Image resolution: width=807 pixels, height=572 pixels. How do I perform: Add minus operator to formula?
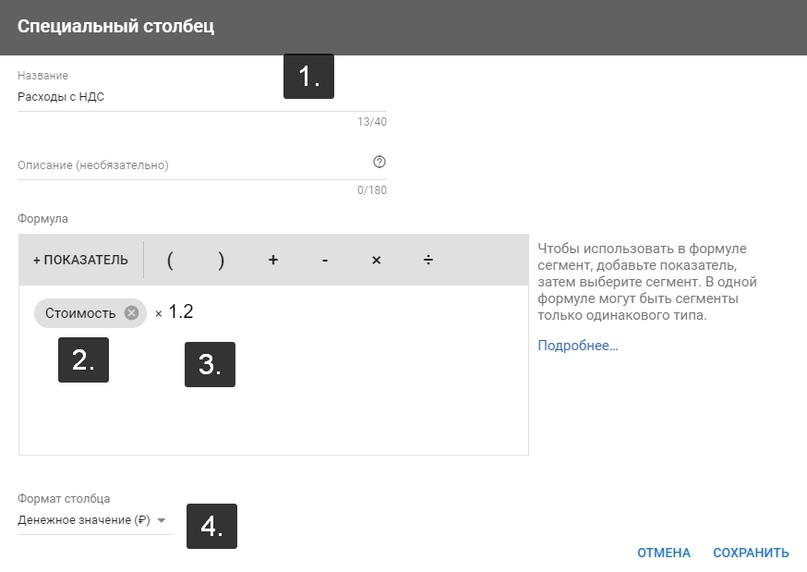click(x=325, y=260)
